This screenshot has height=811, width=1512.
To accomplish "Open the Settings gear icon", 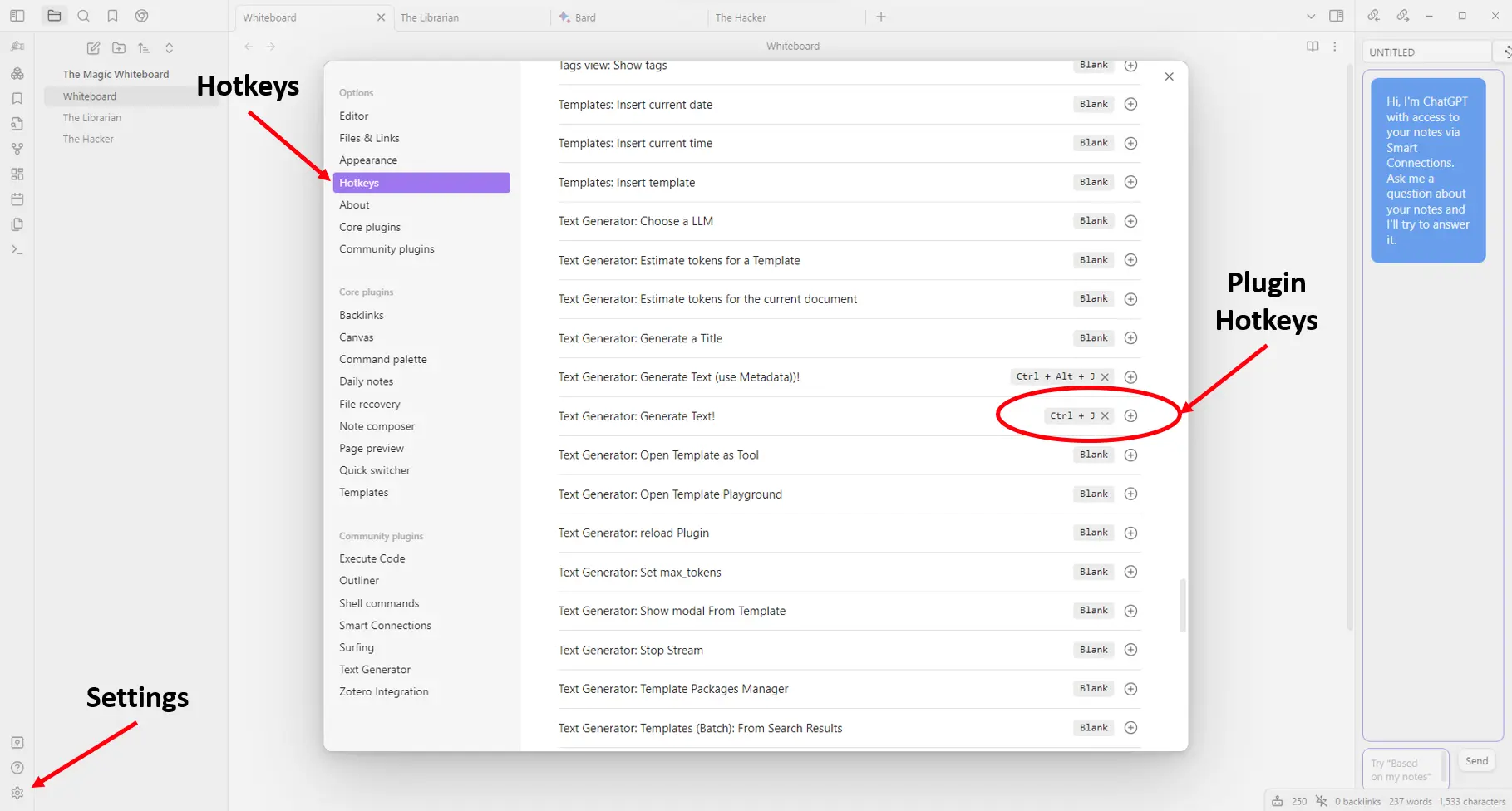I will pos(17,793).
